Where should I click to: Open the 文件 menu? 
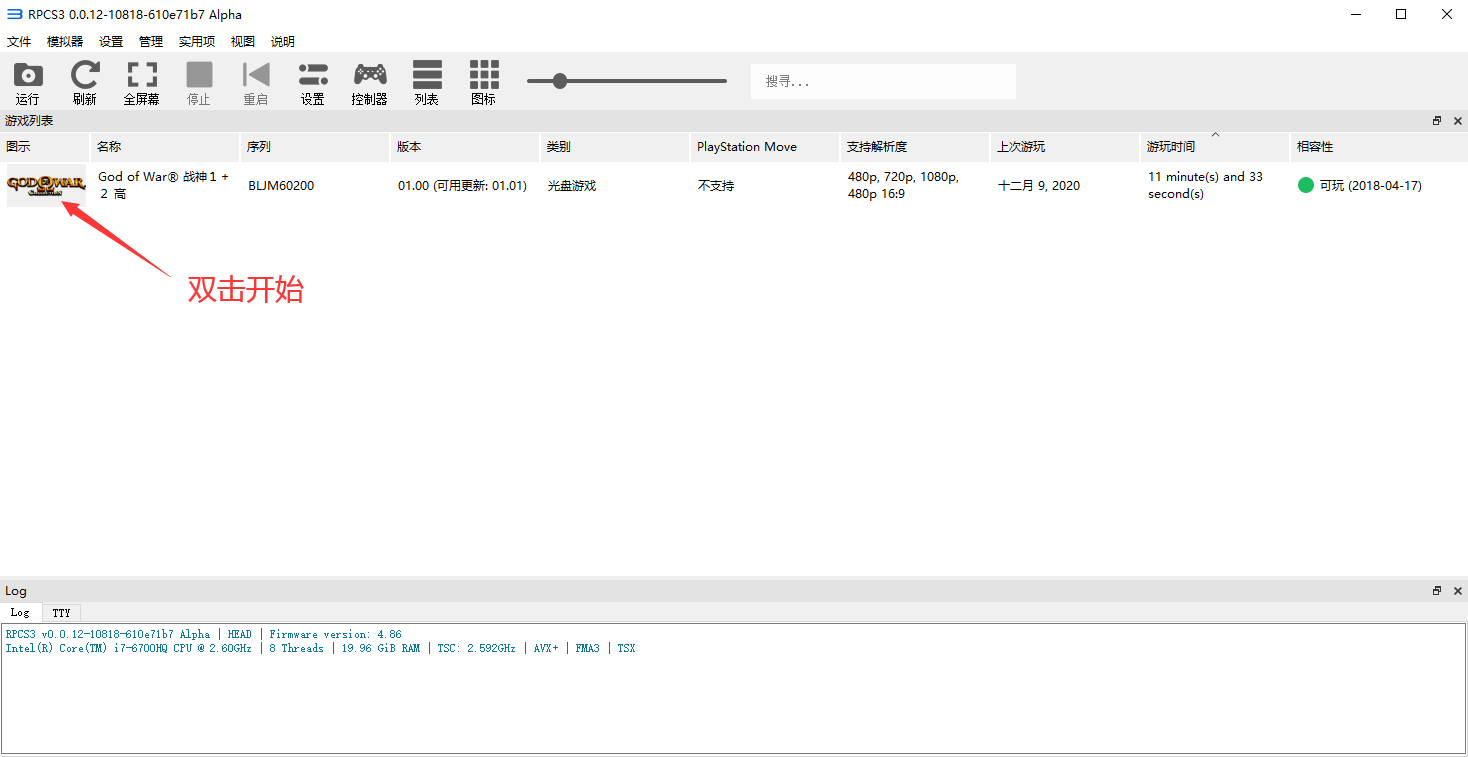tap(19, 42)
